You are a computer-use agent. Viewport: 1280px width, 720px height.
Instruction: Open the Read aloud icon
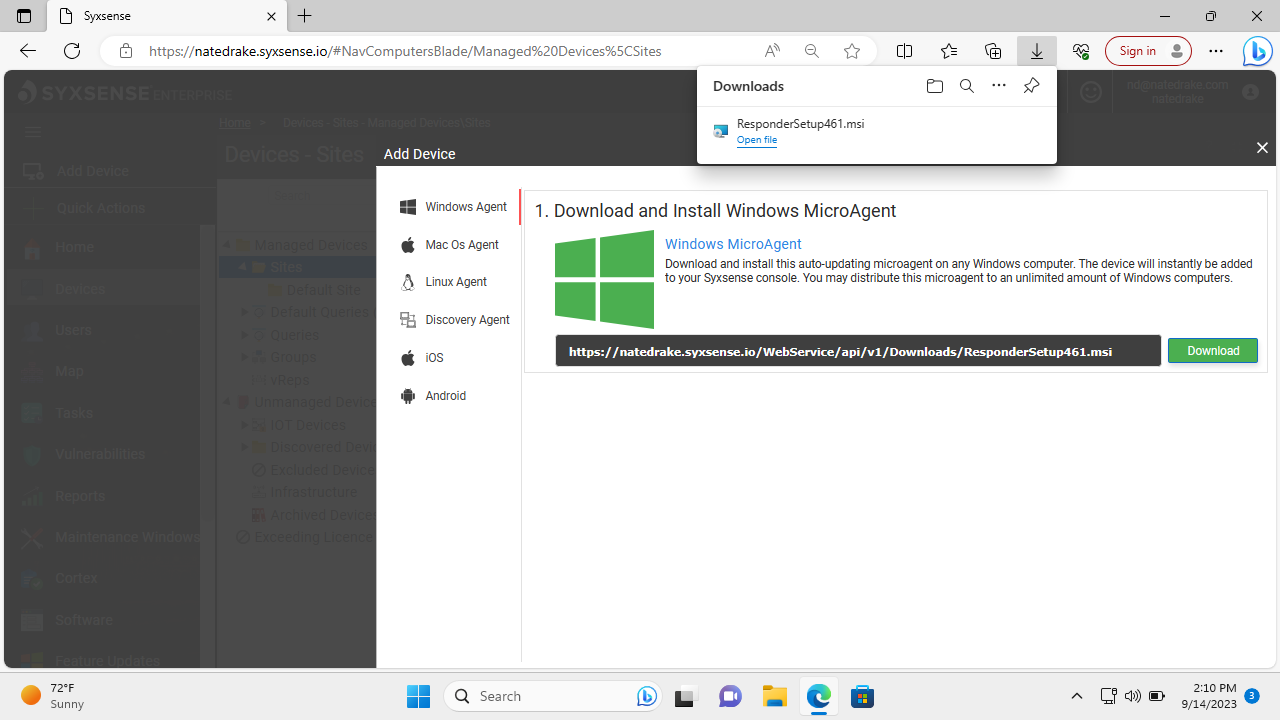[772, 51]
